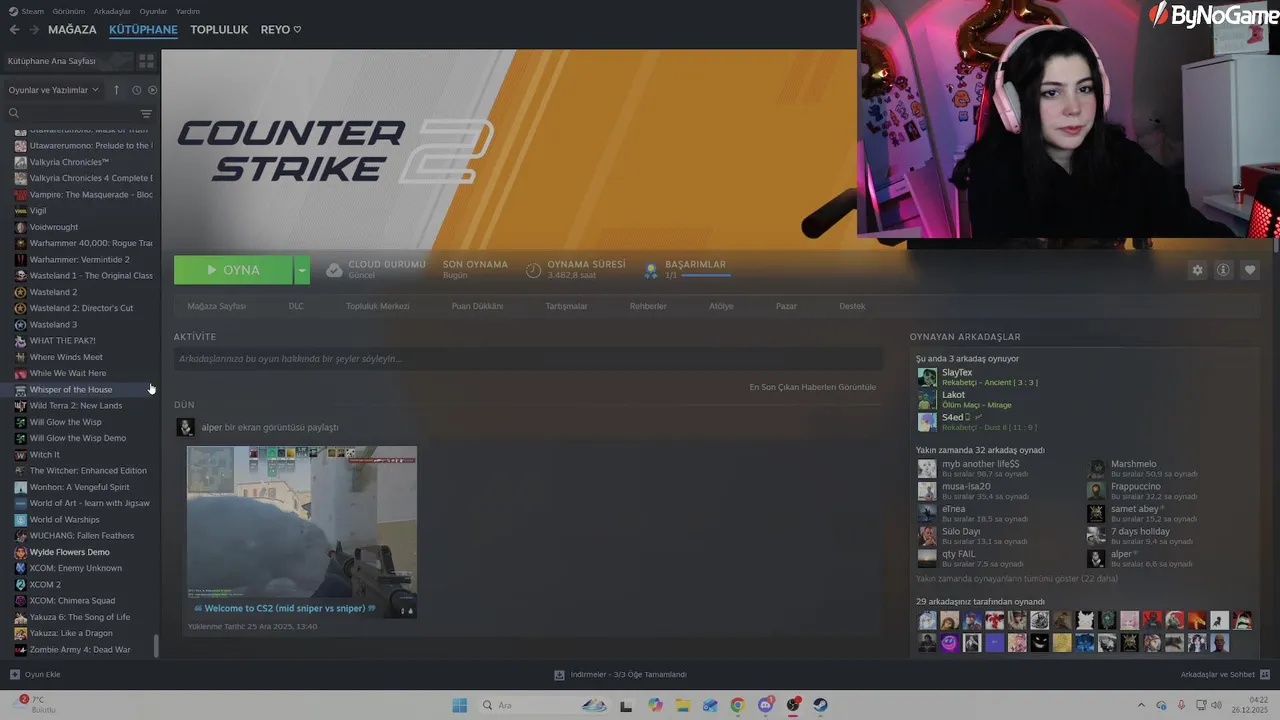Click the library search magnifier icon
This screenshot has height=720, width=1280.
(x=14, y=113)
